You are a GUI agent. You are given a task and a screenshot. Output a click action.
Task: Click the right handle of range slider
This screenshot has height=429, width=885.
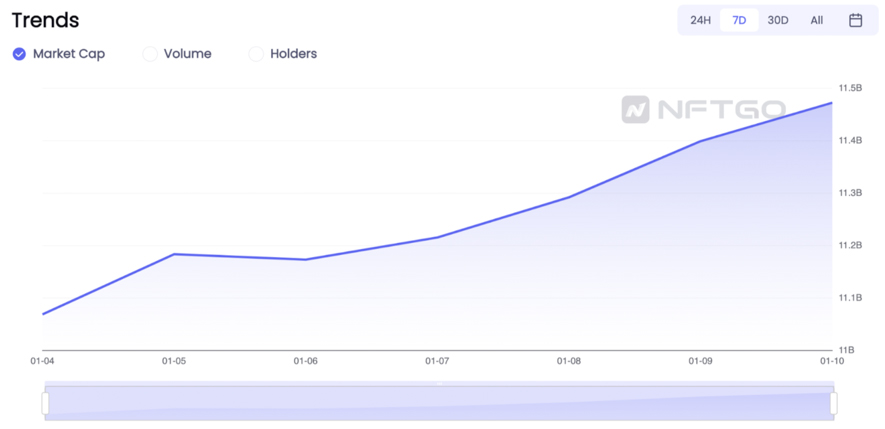(833, 403)
